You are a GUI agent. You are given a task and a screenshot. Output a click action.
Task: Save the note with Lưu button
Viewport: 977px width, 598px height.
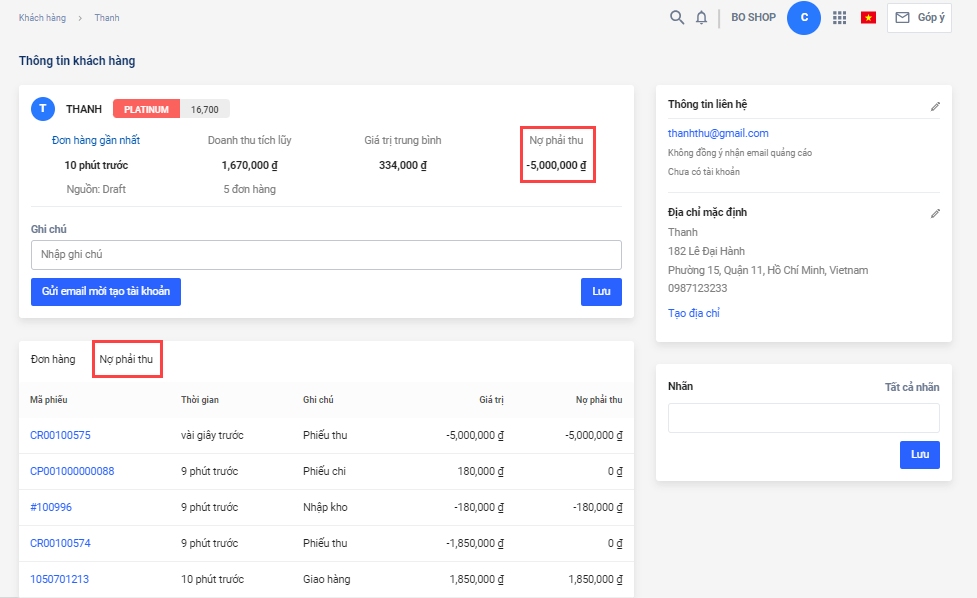pos(601,292)
